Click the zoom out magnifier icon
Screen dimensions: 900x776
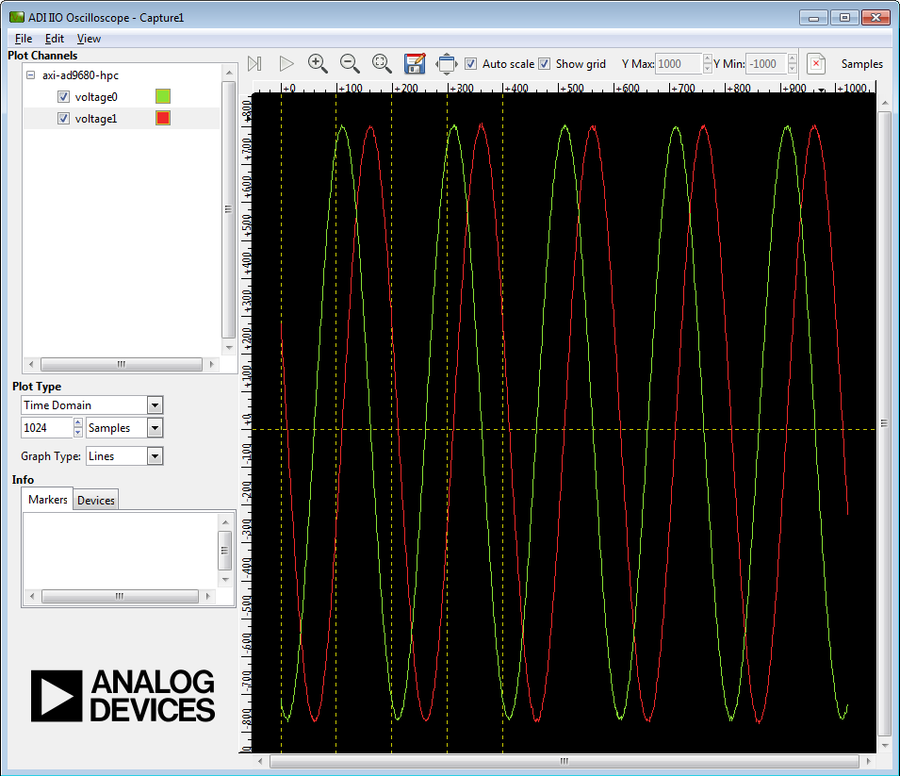350,64
